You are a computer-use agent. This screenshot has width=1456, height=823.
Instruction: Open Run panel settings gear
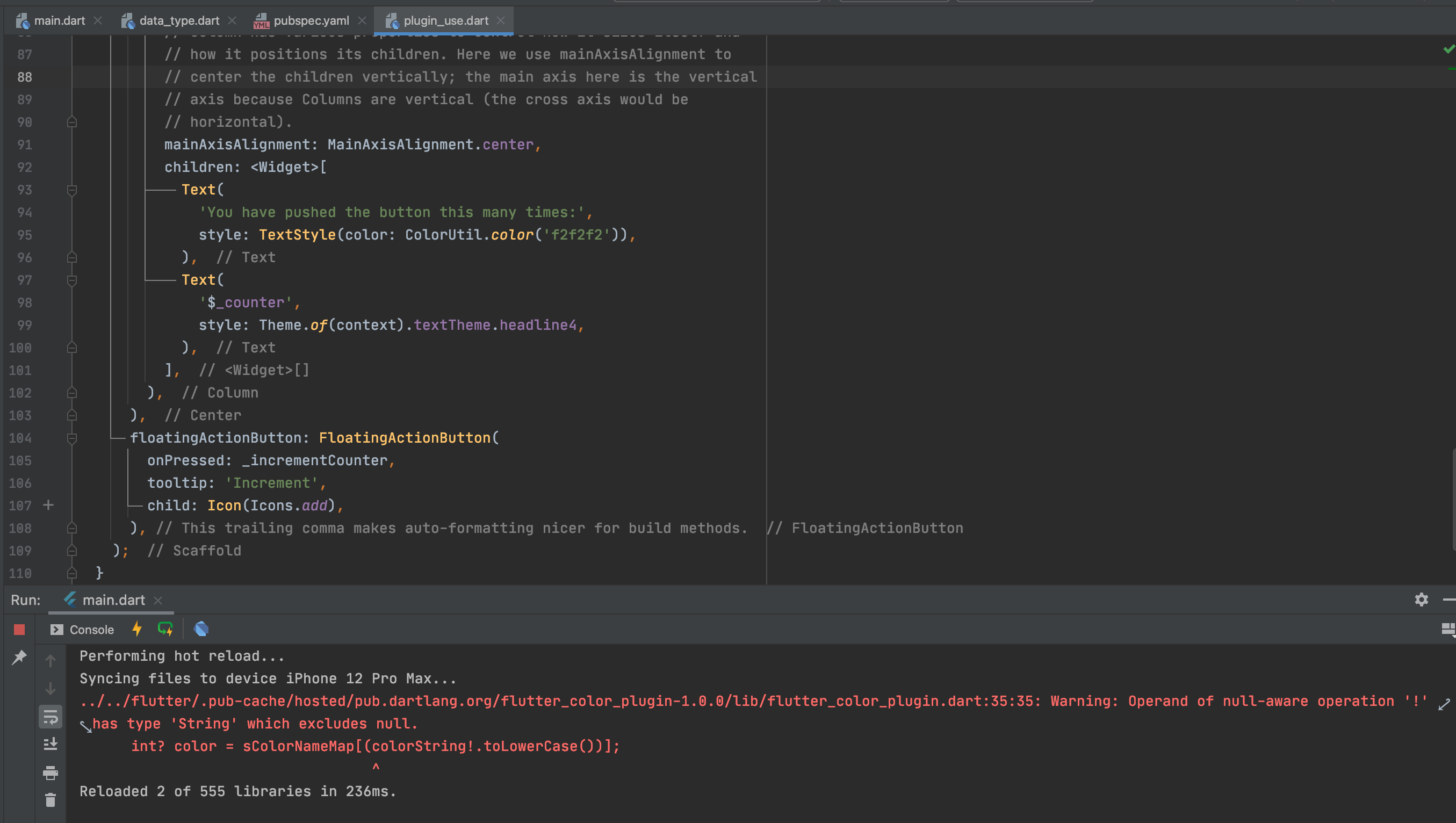pyautogui.click(x=1421, y=599)
